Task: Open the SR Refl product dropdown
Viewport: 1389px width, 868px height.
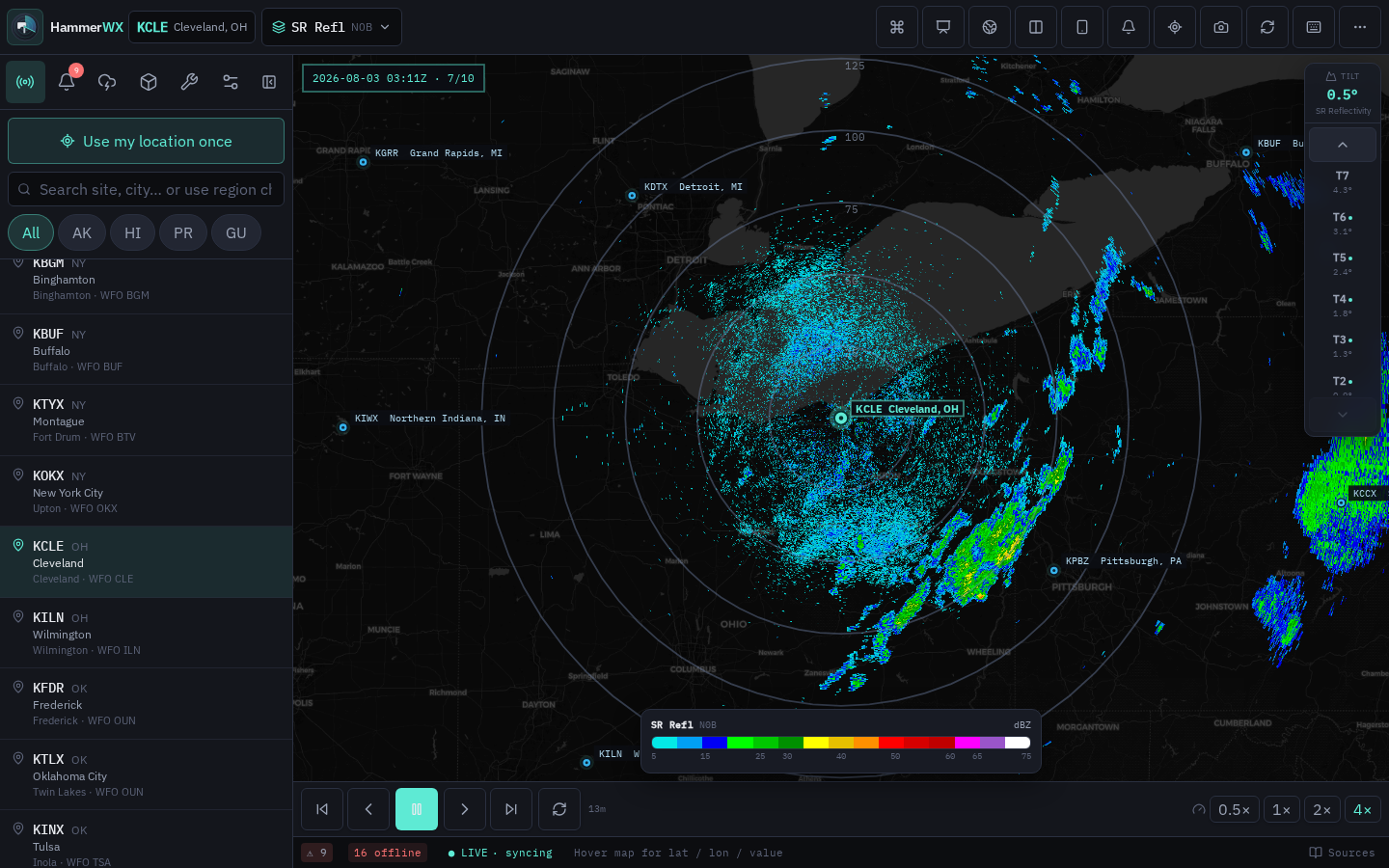Action: tap(332, 27)
